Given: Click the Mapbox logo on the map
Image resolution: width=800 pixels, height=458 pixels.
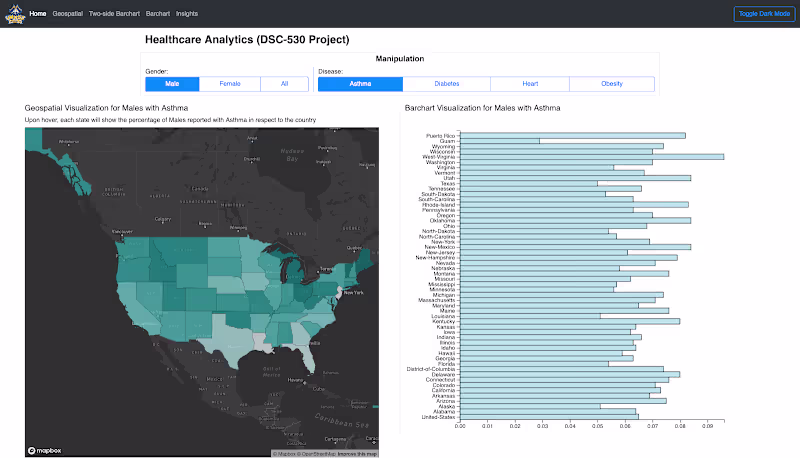Looking at the screenshot, I should 44,451.
